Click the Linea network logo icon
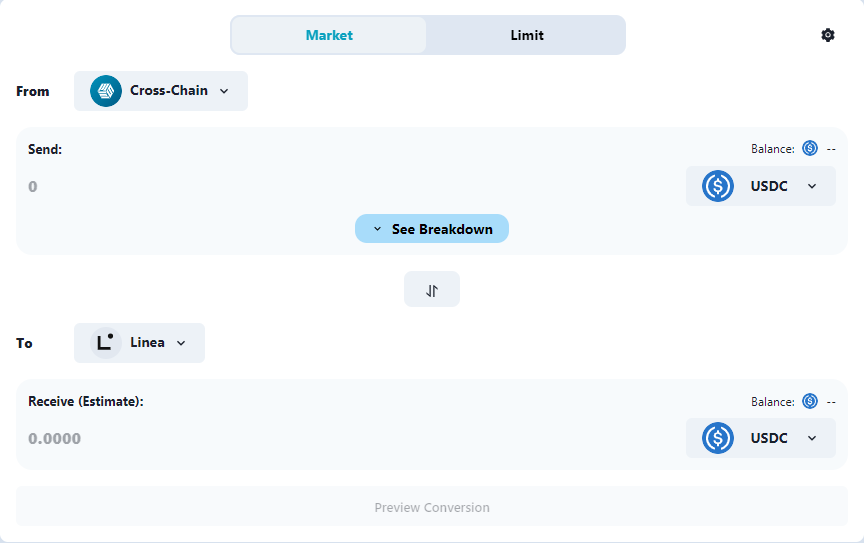The height and width of the screenshot is (543, 864). [x=106, y=343]
